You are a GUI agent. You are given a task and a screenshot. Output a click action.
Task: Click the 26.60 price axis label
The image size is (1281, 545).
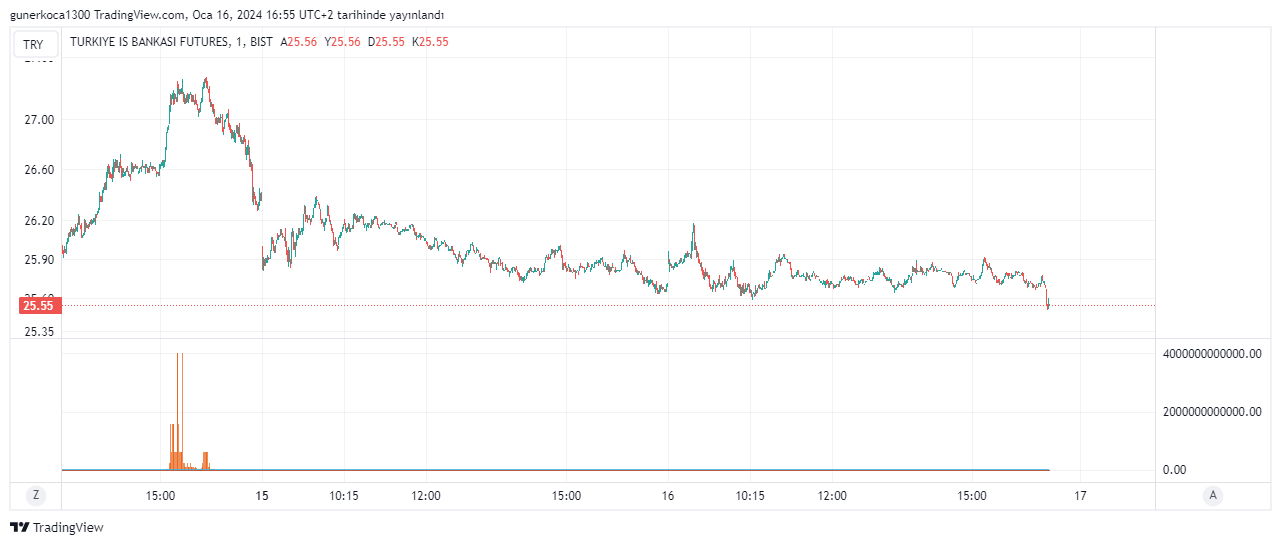(40, 170)
